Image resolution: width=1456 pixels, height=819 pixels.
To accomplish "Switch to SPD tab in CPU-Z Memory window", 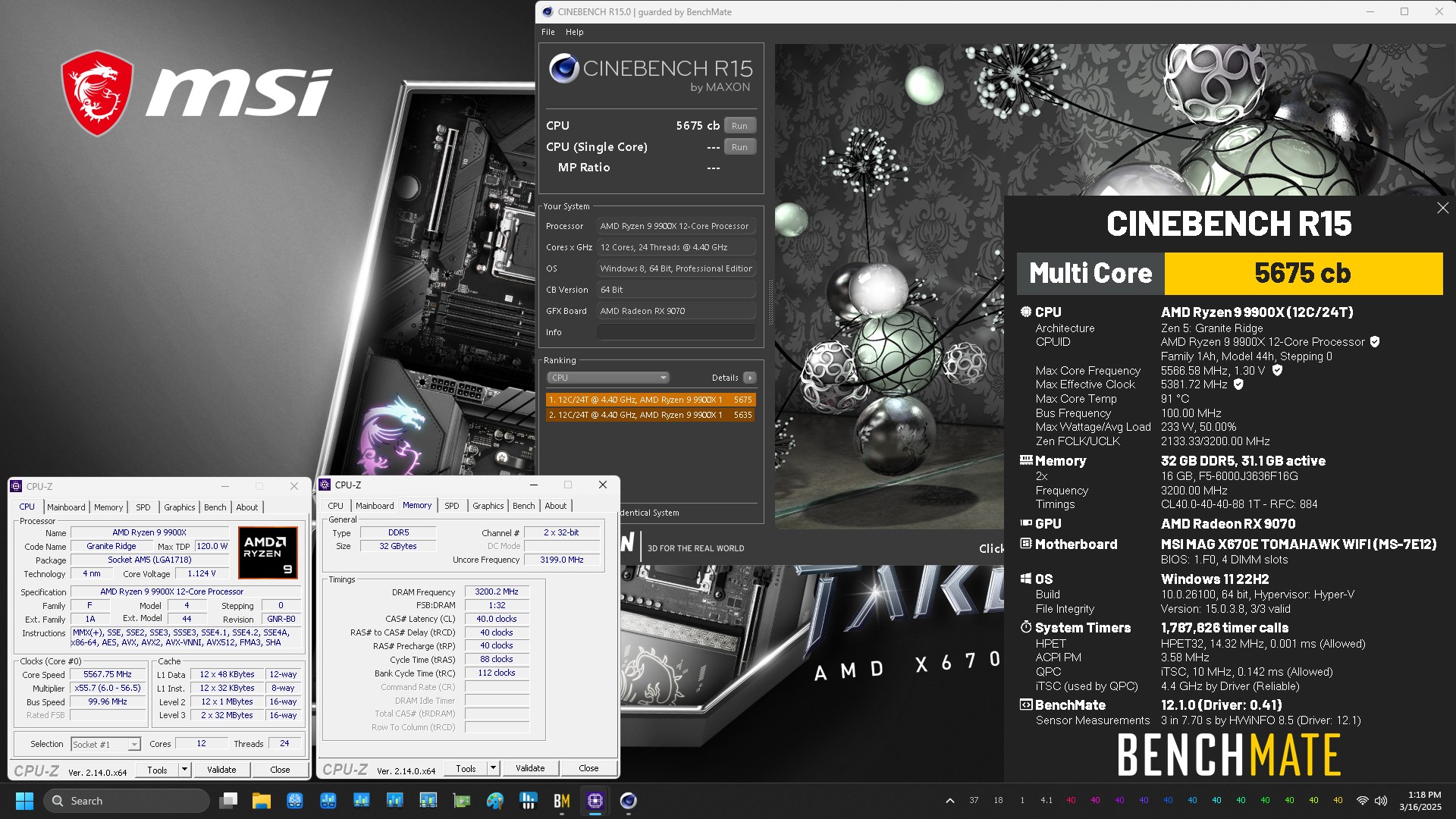I will click(x=452, y=506).
